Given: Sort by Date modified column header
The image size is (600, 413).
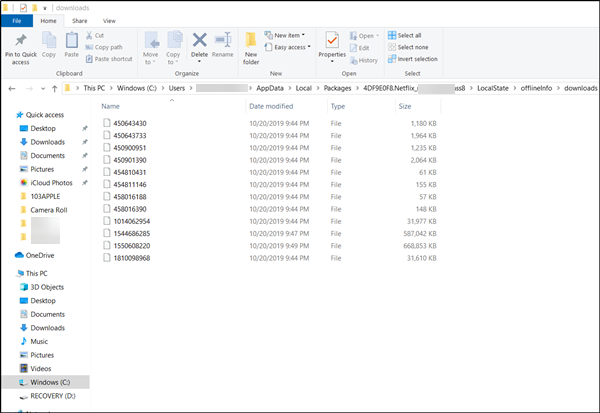Looking at the screenshot, I should click(271, 106).
